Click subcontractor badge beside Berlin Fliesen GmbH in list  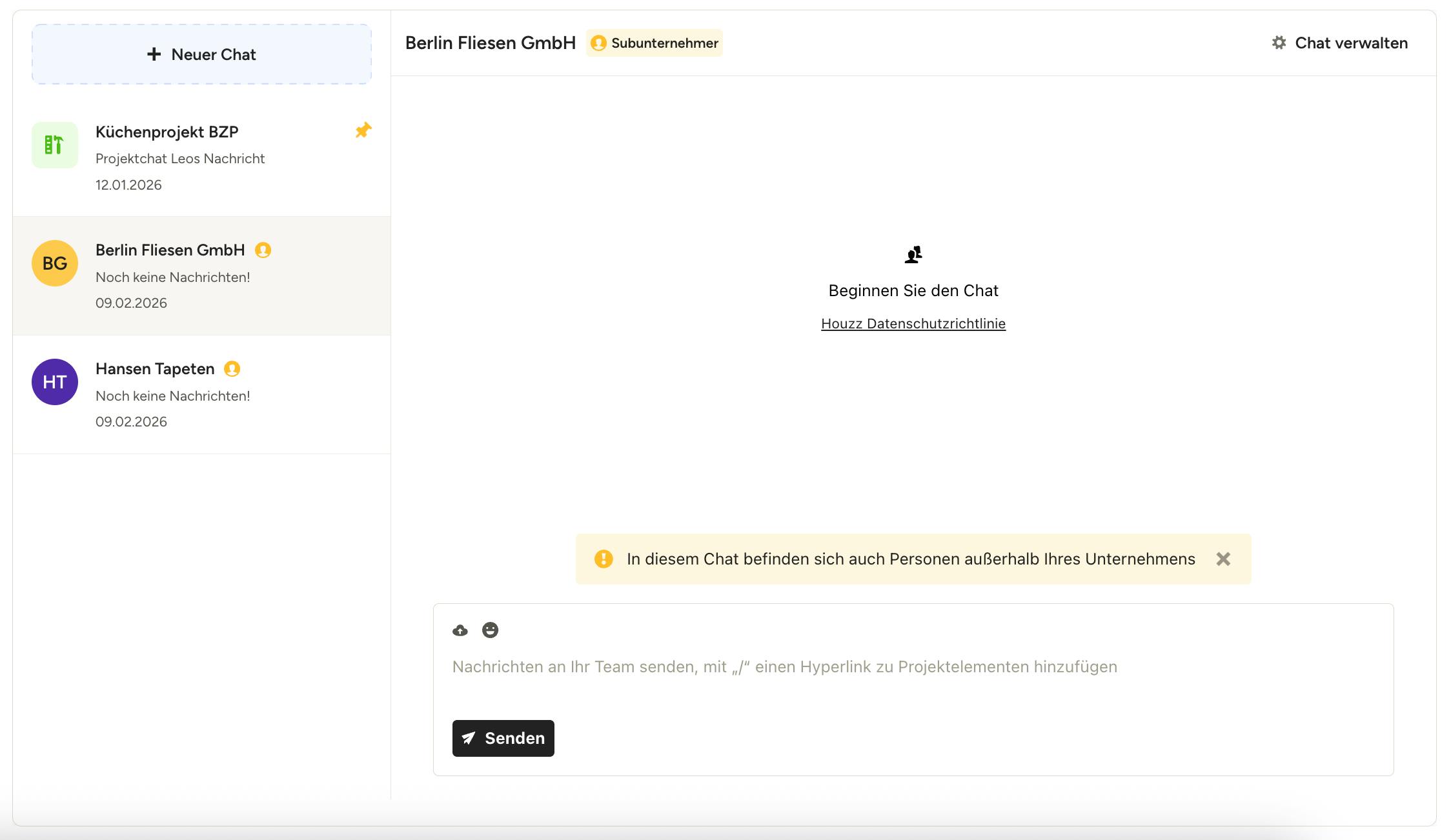click(263, 250)
